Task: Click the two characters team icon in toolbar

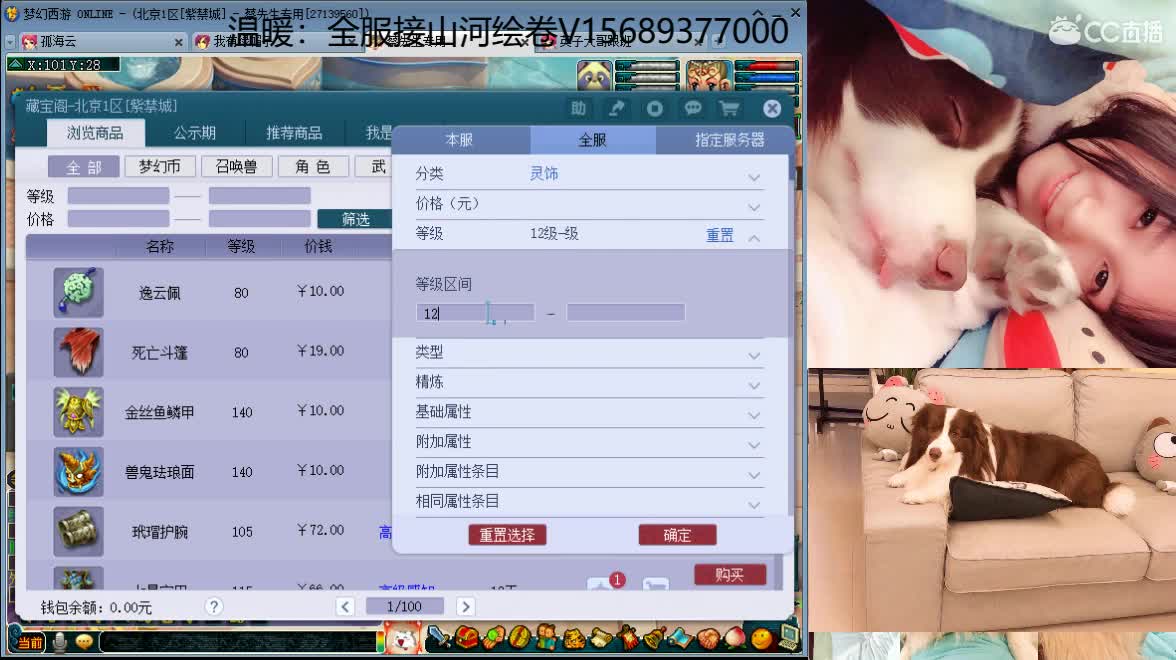Action: coord(546,637)
